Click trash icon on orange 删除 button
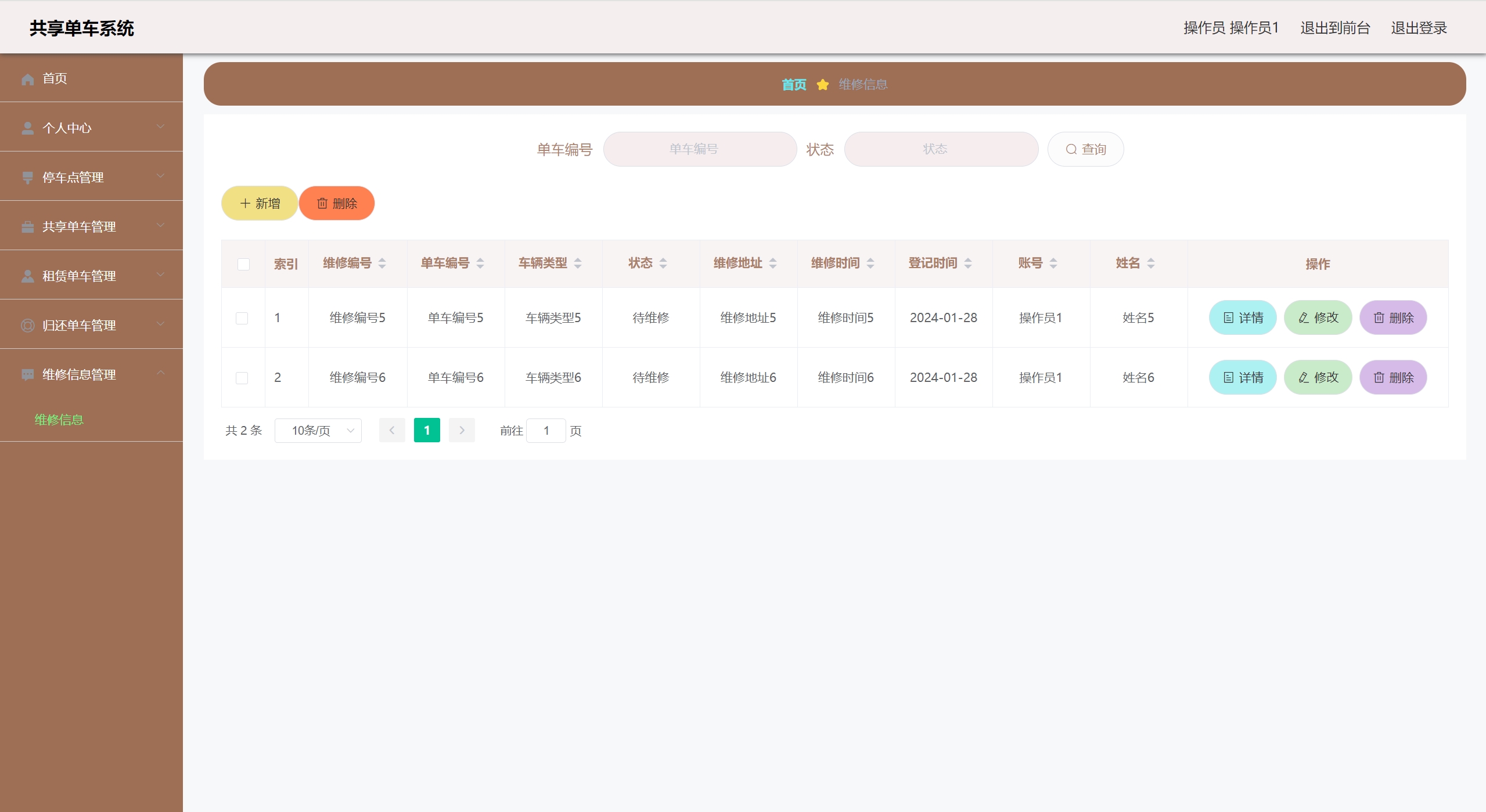The height and width of the screenshot is (812, 1486). [322, 204]
